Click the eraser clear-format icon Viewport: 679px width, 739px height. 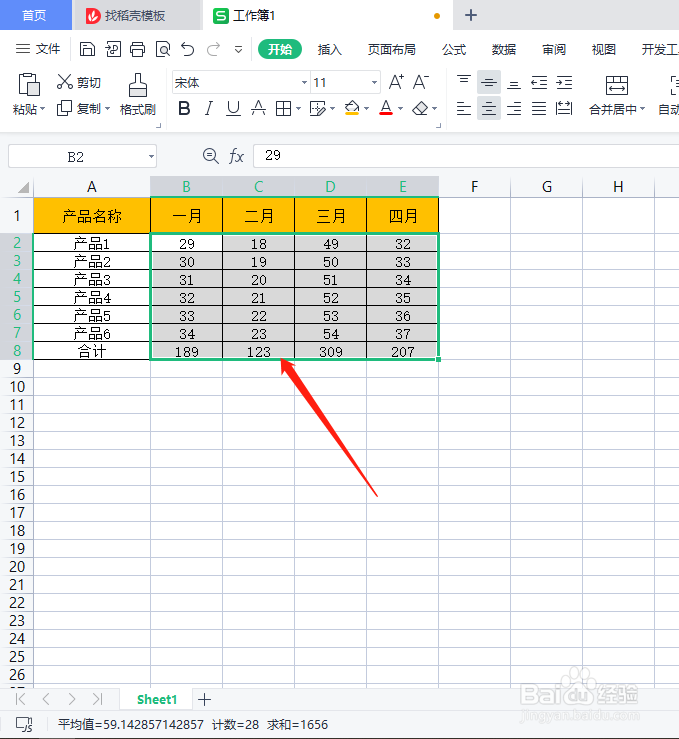pyautogui.click(x=420, y=109)
